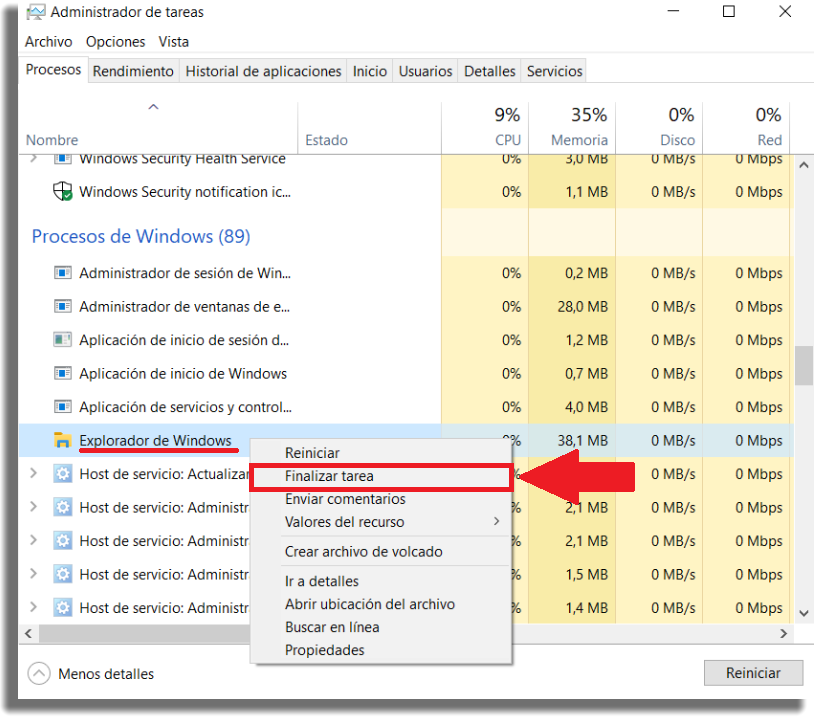
Task: Choose Reiniciar in the context menu
Action: coord(381,452)
